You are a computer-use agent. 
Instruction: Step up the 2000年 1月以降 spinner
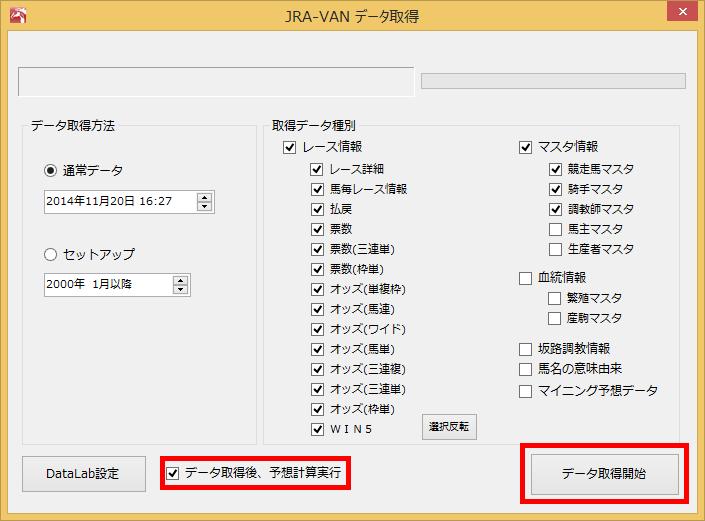coord(181,280)
